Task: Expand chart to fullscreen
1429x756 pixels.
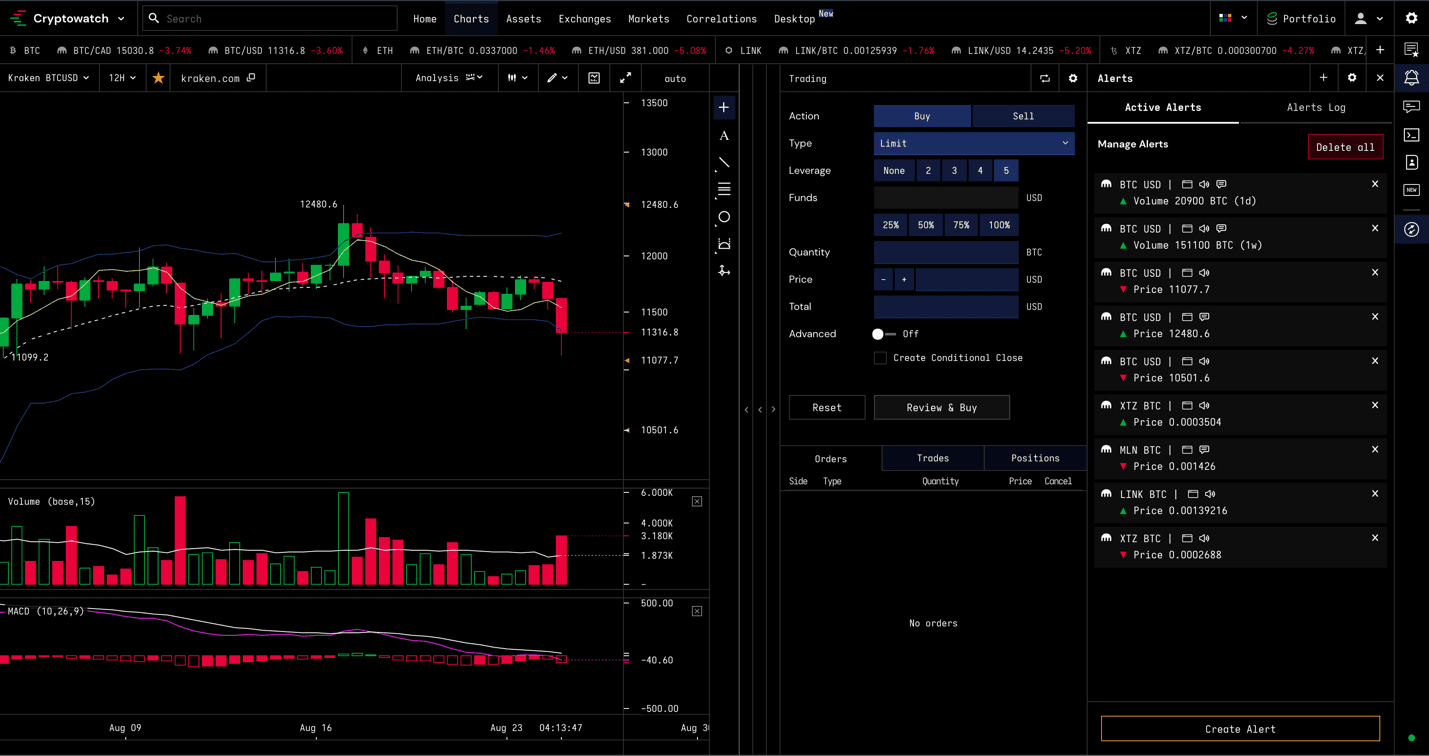Action: pyautogui.click(x=626, y=78)
